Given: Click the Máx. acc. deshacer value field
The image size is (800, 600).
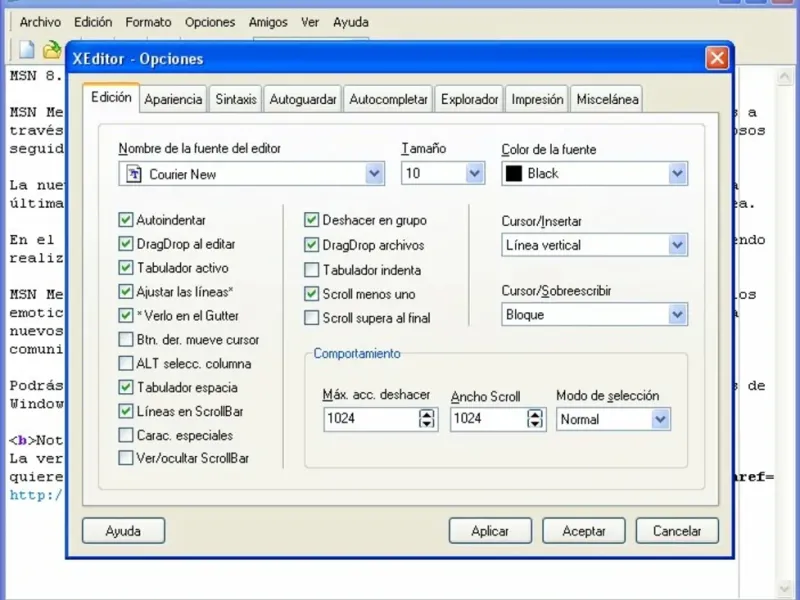Looking at the screenshot, I should click(371, 419).
